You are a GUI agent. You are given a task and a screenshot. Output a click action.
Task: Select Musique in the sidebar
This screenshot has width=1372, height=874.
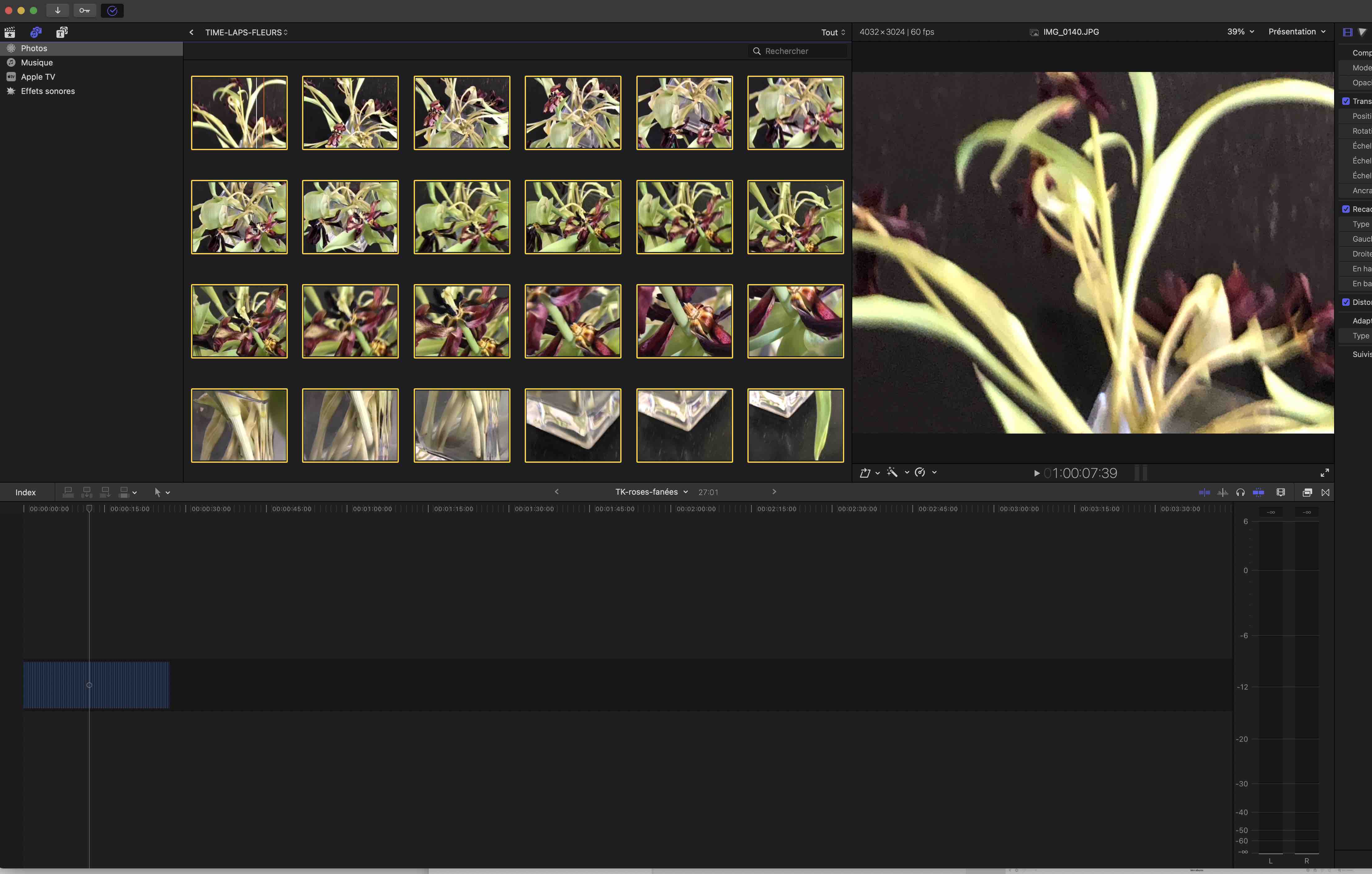(x=37, y=63)
